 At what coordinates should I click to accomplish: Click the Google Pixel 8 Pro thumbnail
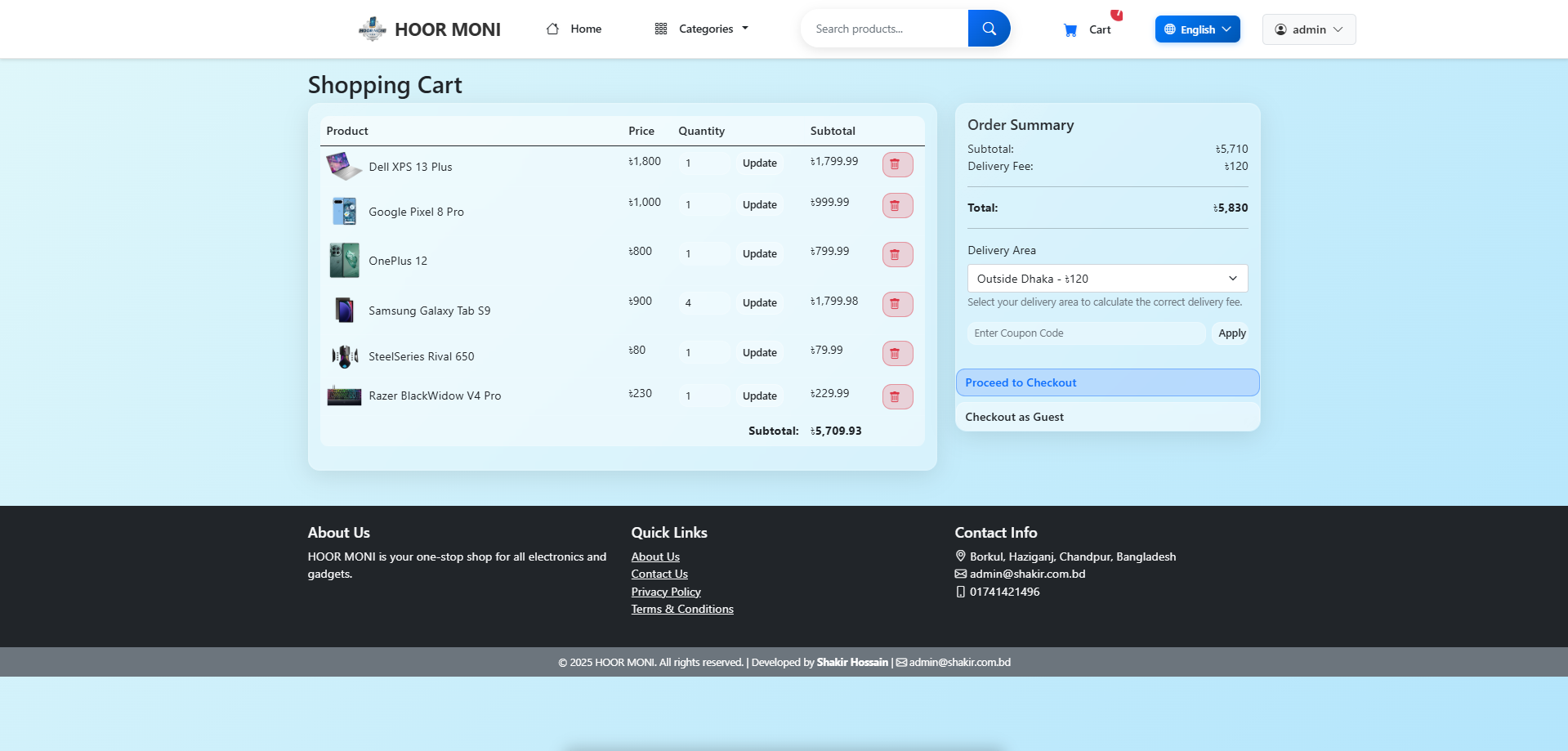point(344,211)
